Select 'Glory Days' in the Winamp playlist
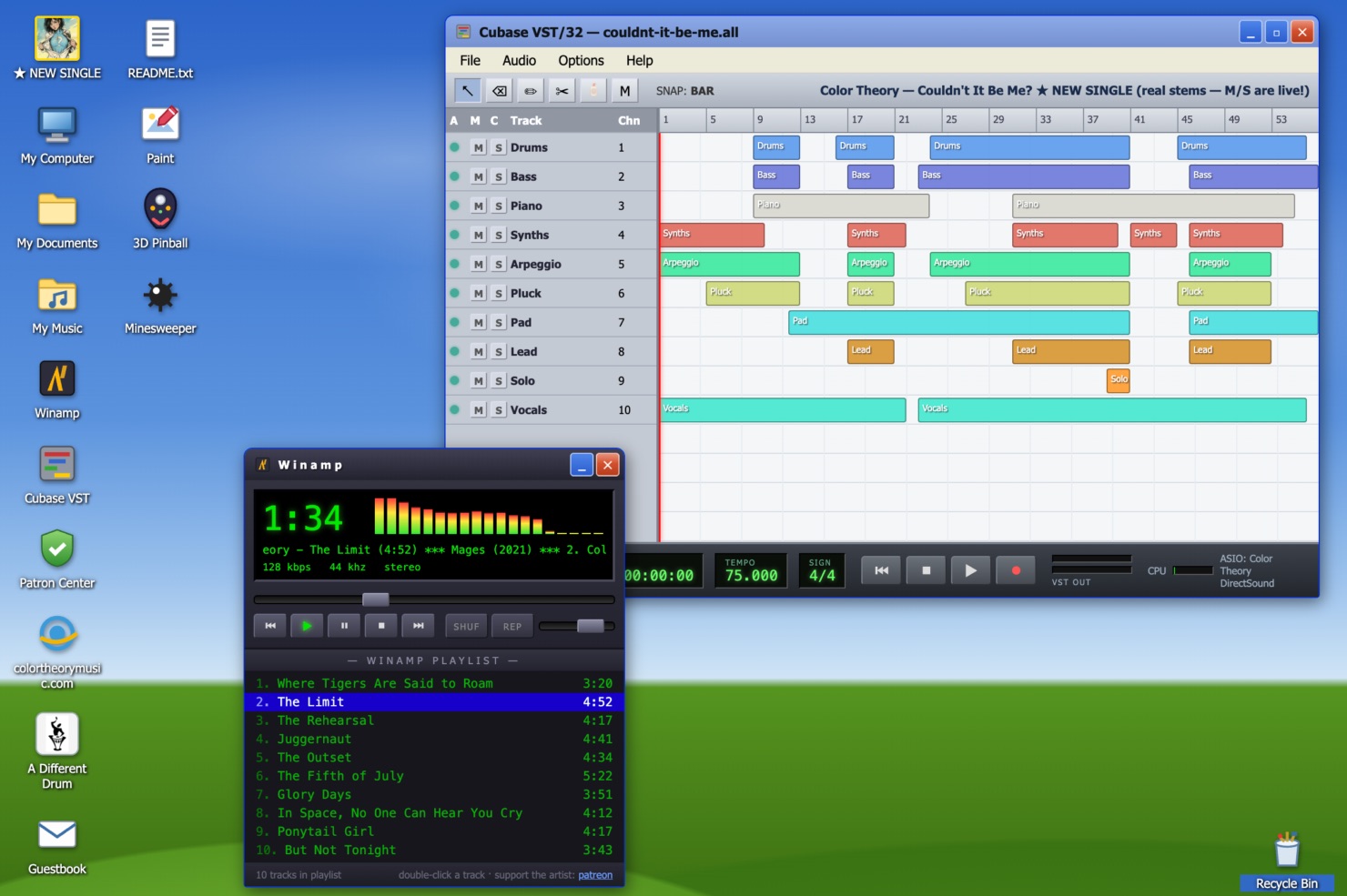The height and width of the screenshot is (896, 1347). coord(434,794)
